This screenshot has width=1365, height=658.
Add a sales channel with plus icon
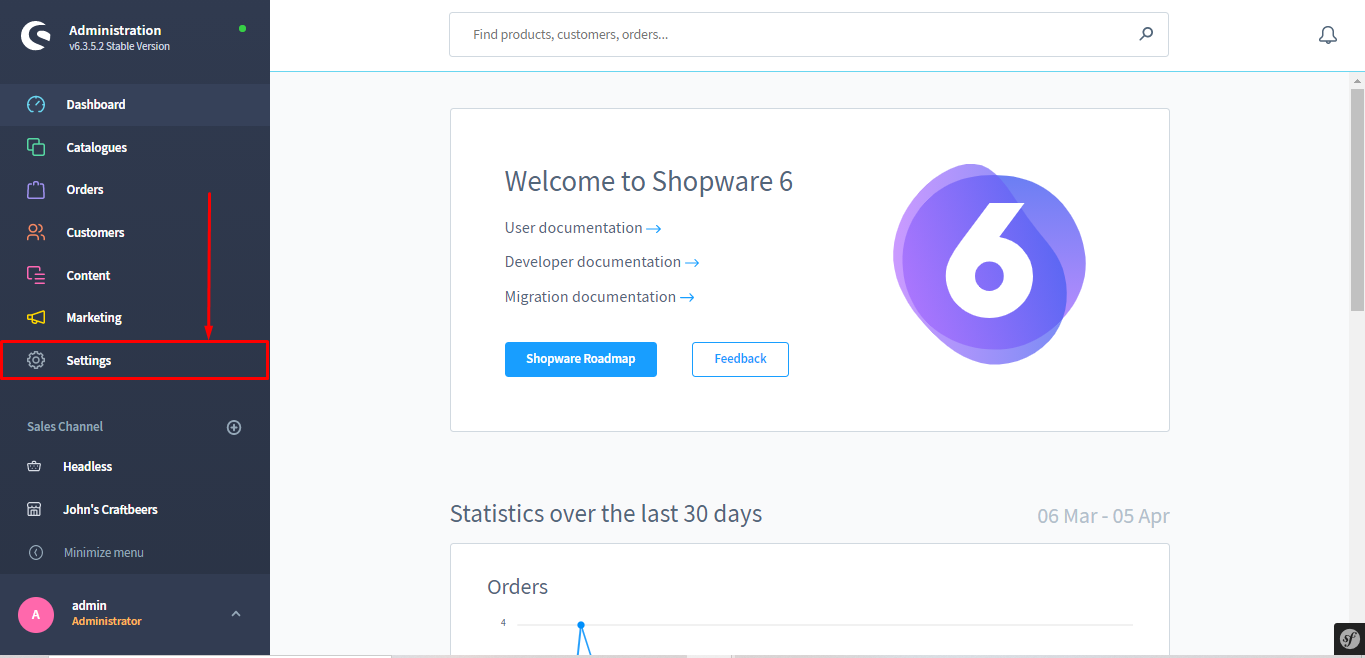[x=234, y=427]
